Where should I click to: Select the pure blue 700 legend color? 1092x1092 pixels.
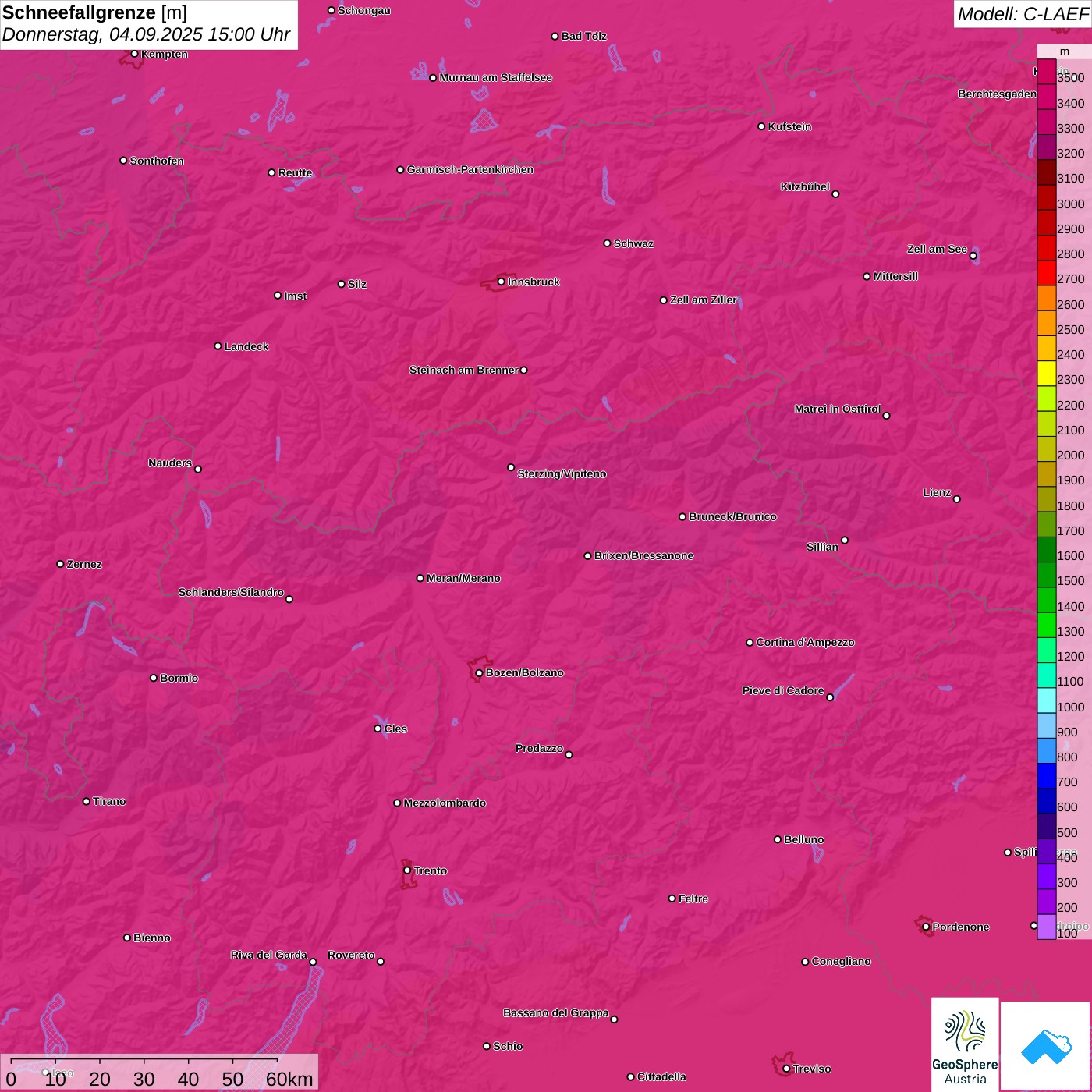click(1047, 776)
